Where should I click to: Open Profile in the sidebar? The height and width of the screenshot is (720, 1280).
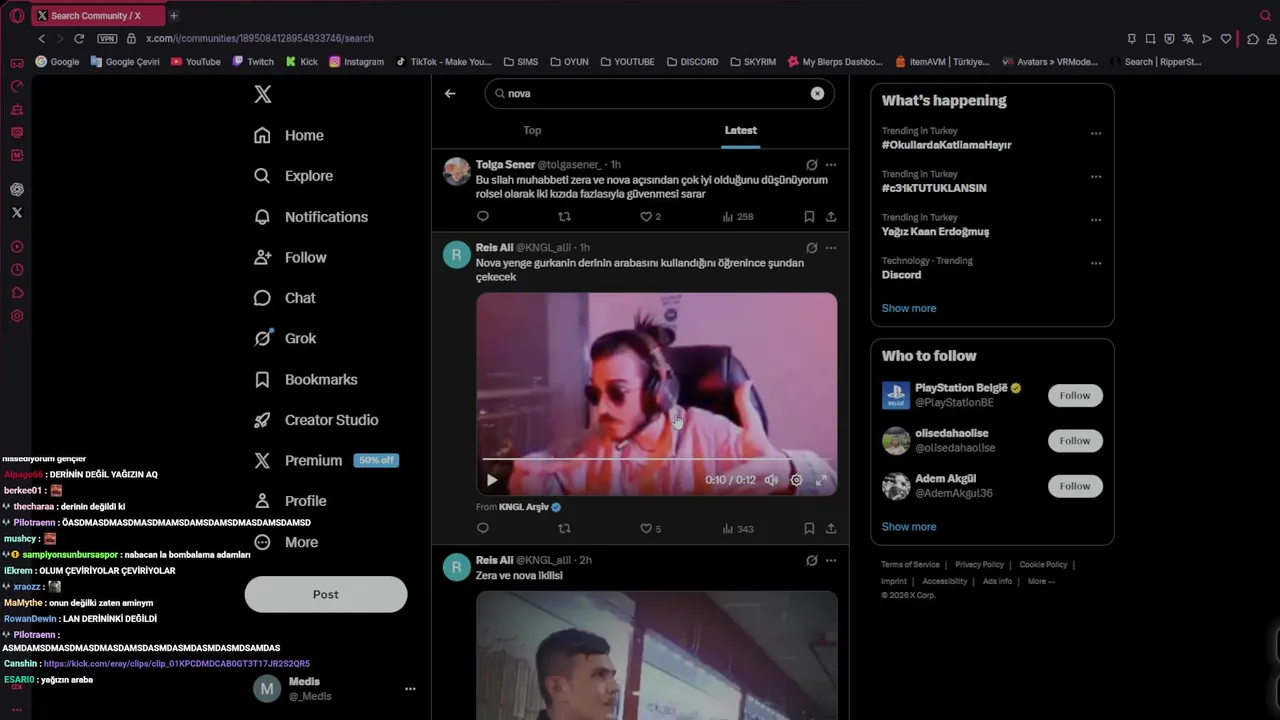click(x=290, y=501)
